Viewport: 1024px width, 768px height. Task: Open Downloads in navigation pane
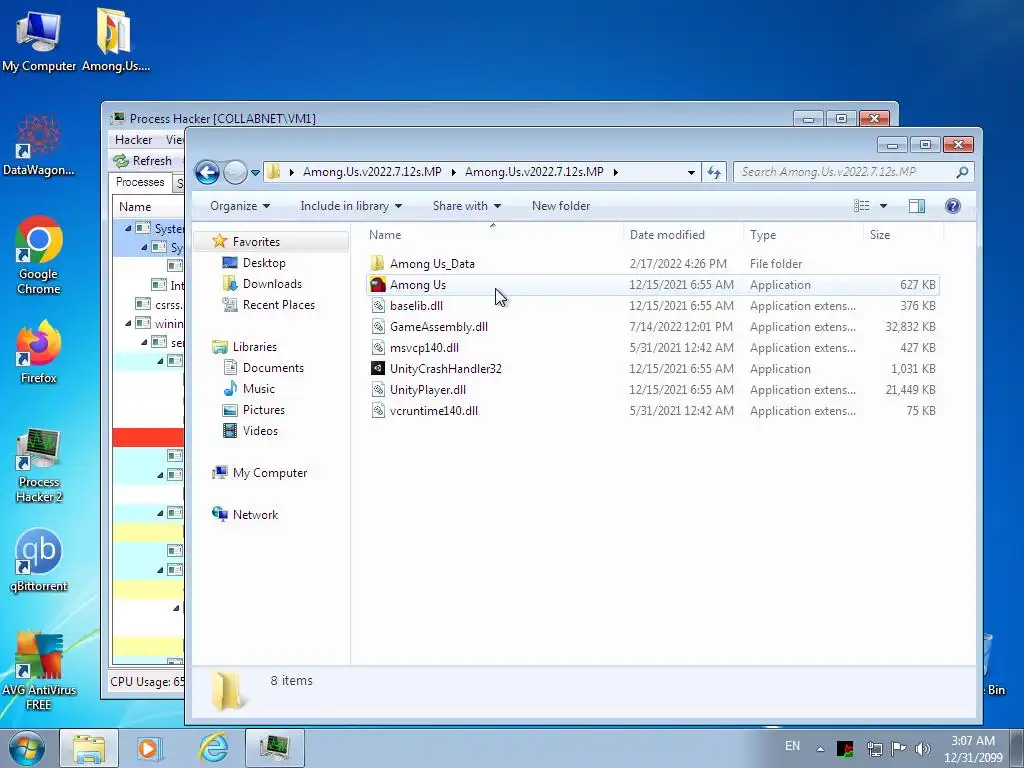pyautogui.click(x=272, y=283)
